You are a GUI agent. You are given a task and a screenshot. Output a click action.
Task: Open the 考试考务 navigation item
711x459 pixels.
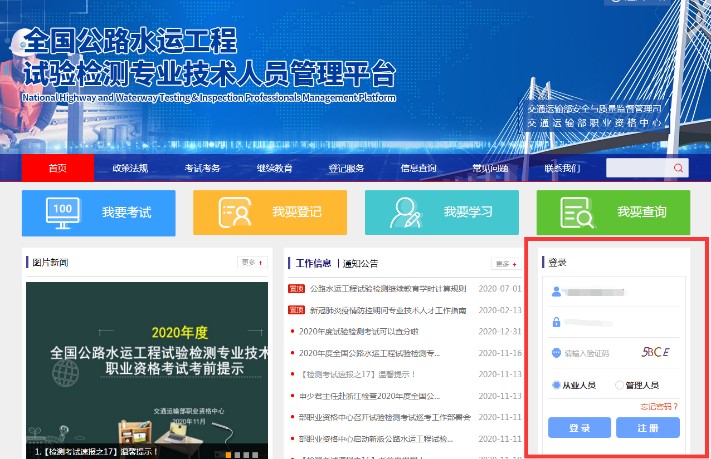[202, 168]
